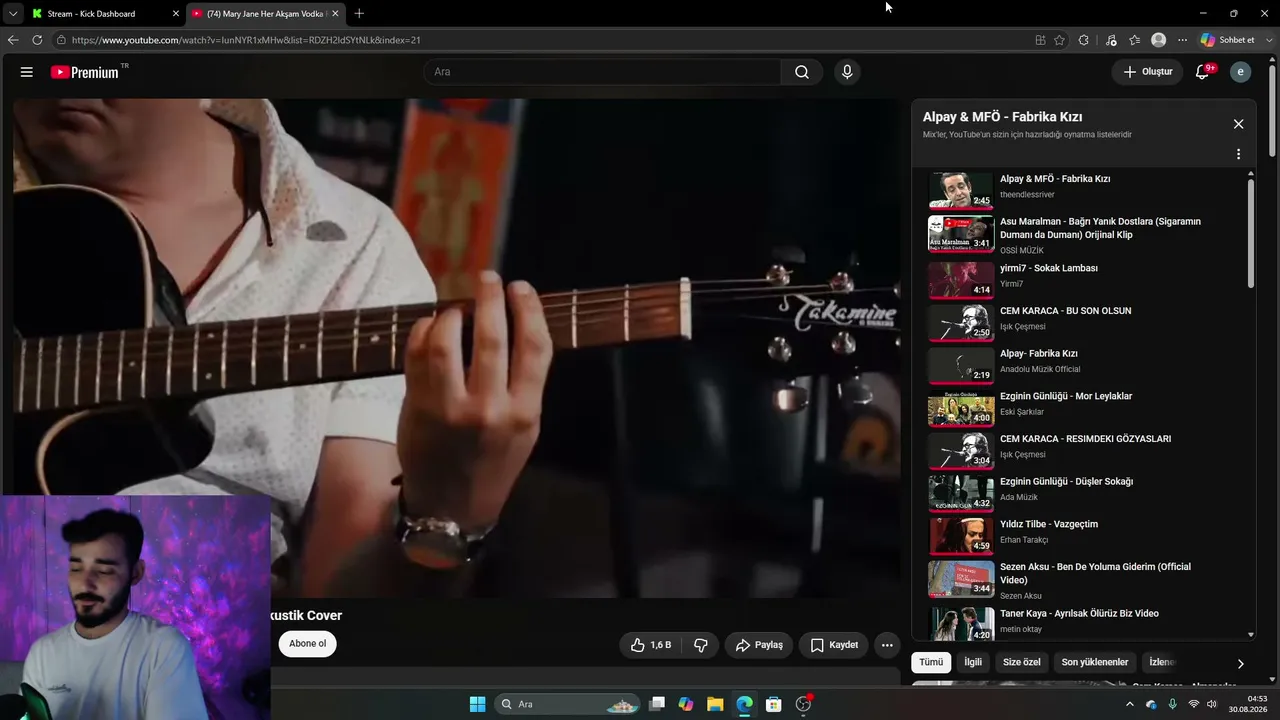
Task: Click the YouTube search magnifier button
Action: [x=802, y=72]
